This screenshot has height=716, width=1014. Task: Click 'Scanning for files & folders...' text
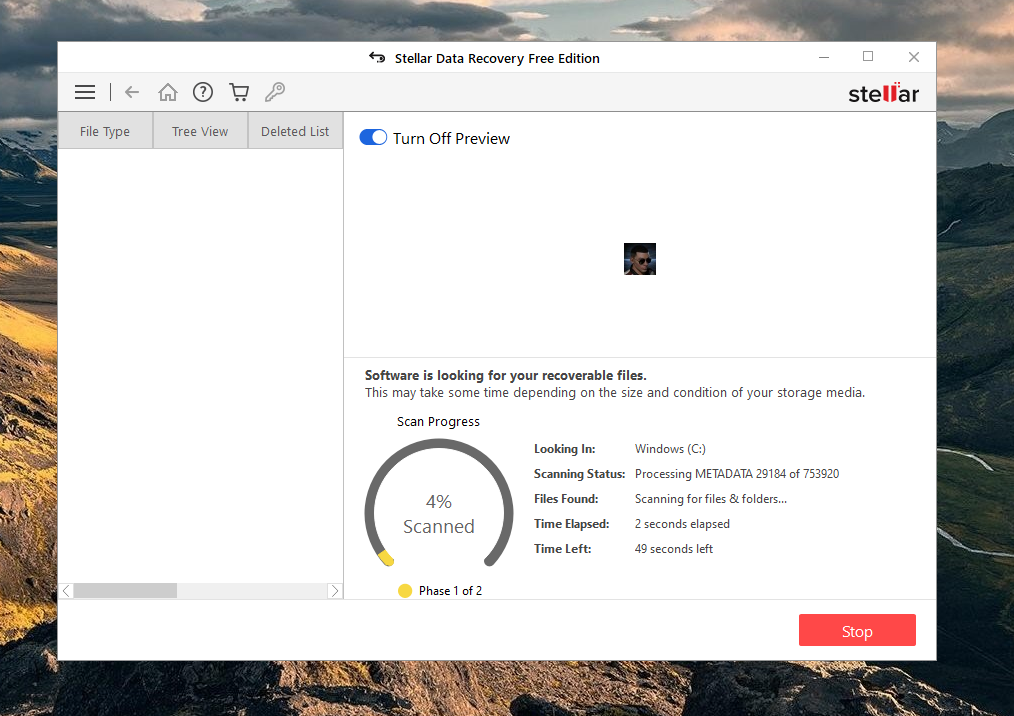click(711, 499)
